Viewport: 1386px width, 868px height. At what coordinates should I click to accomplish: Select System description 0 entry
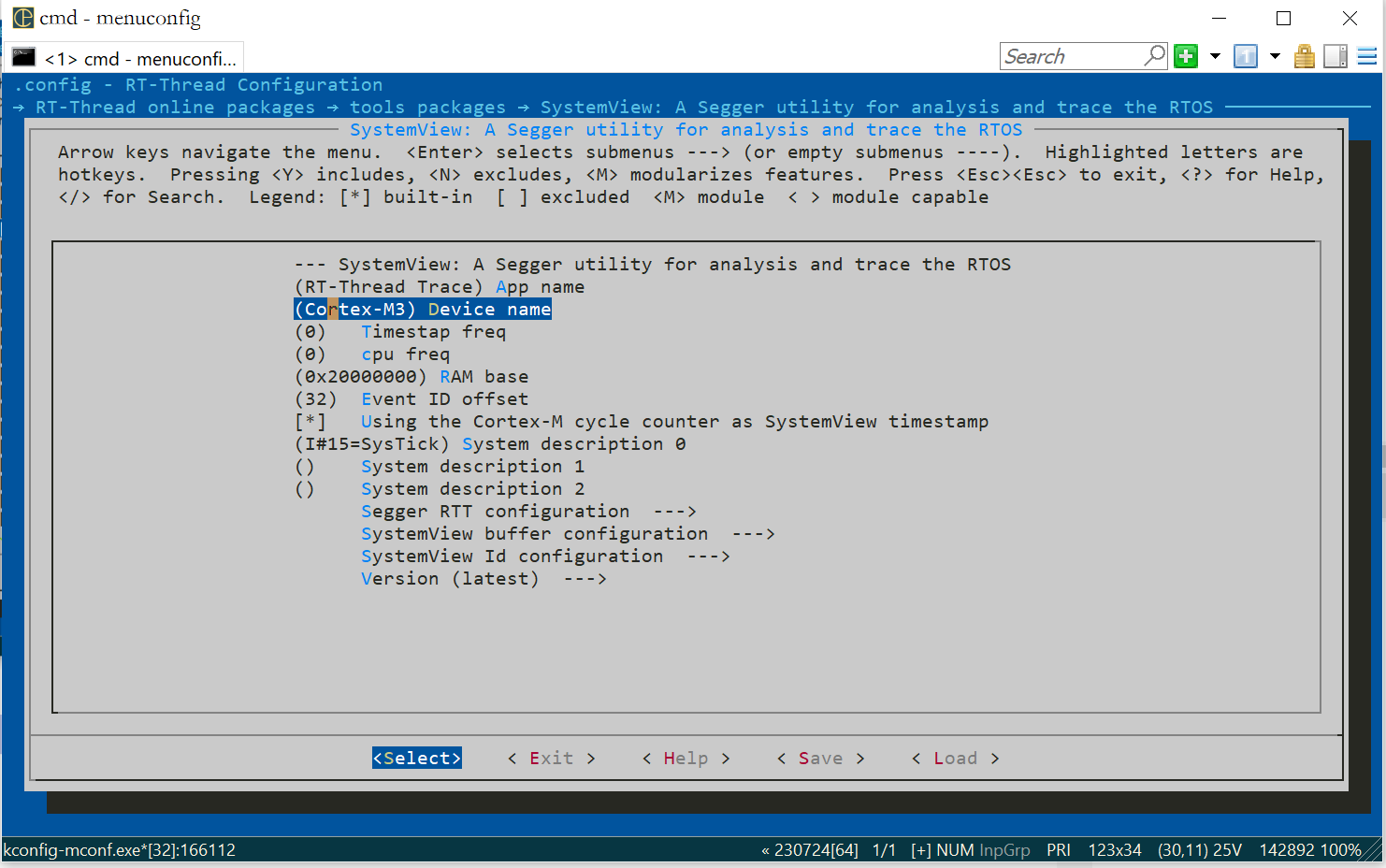coord(490,444)
